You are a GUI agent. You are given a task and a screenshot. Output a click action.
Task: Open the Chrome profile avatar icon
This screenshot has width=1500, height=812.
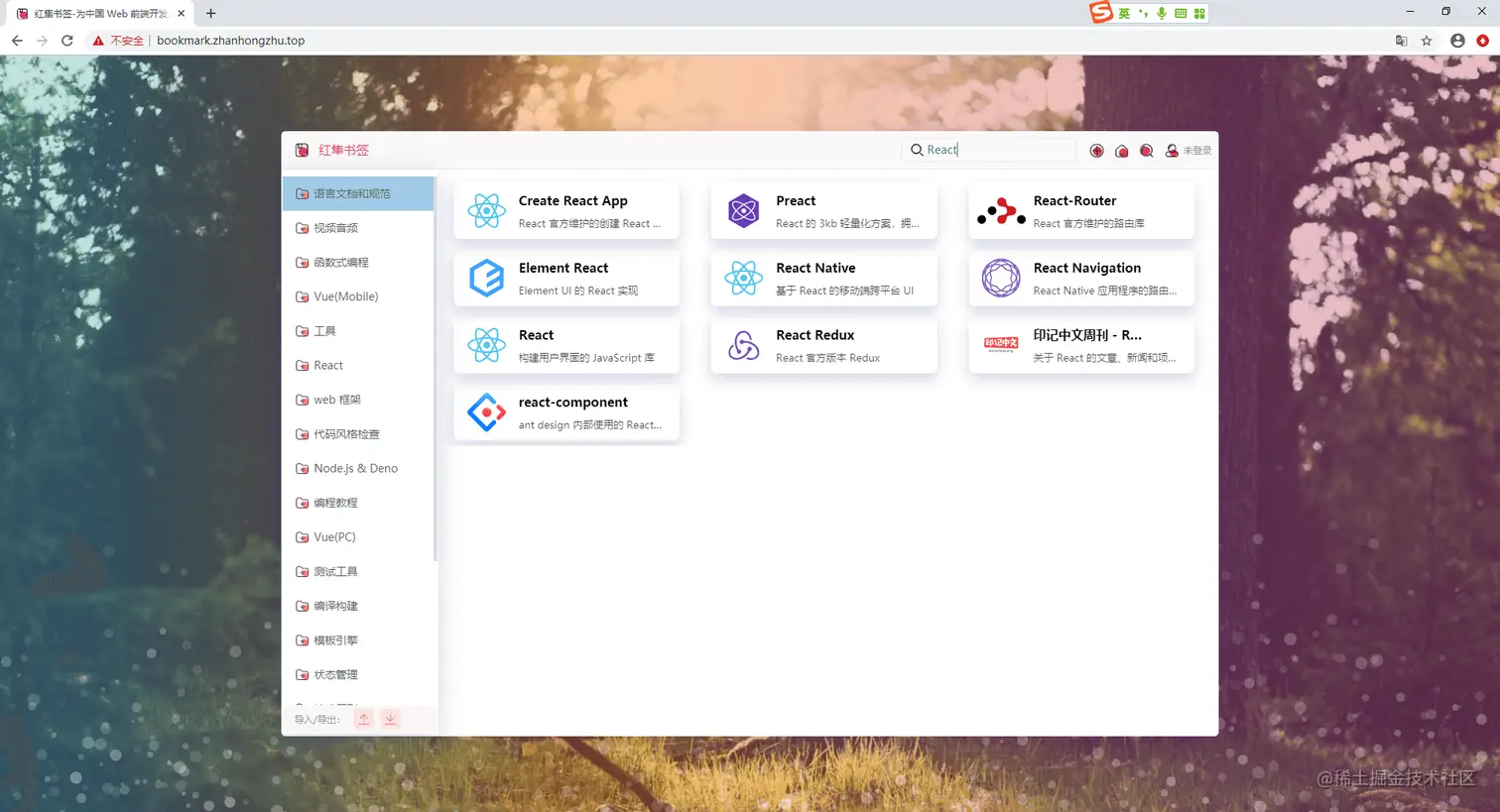coord(1457,41)
